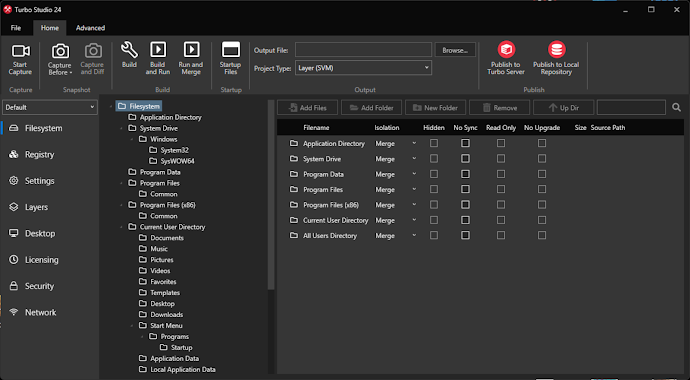The height and width of the screenshot is (380, 690).
Task: Select the Filesystem root tree node
Action: click(139, 106)
